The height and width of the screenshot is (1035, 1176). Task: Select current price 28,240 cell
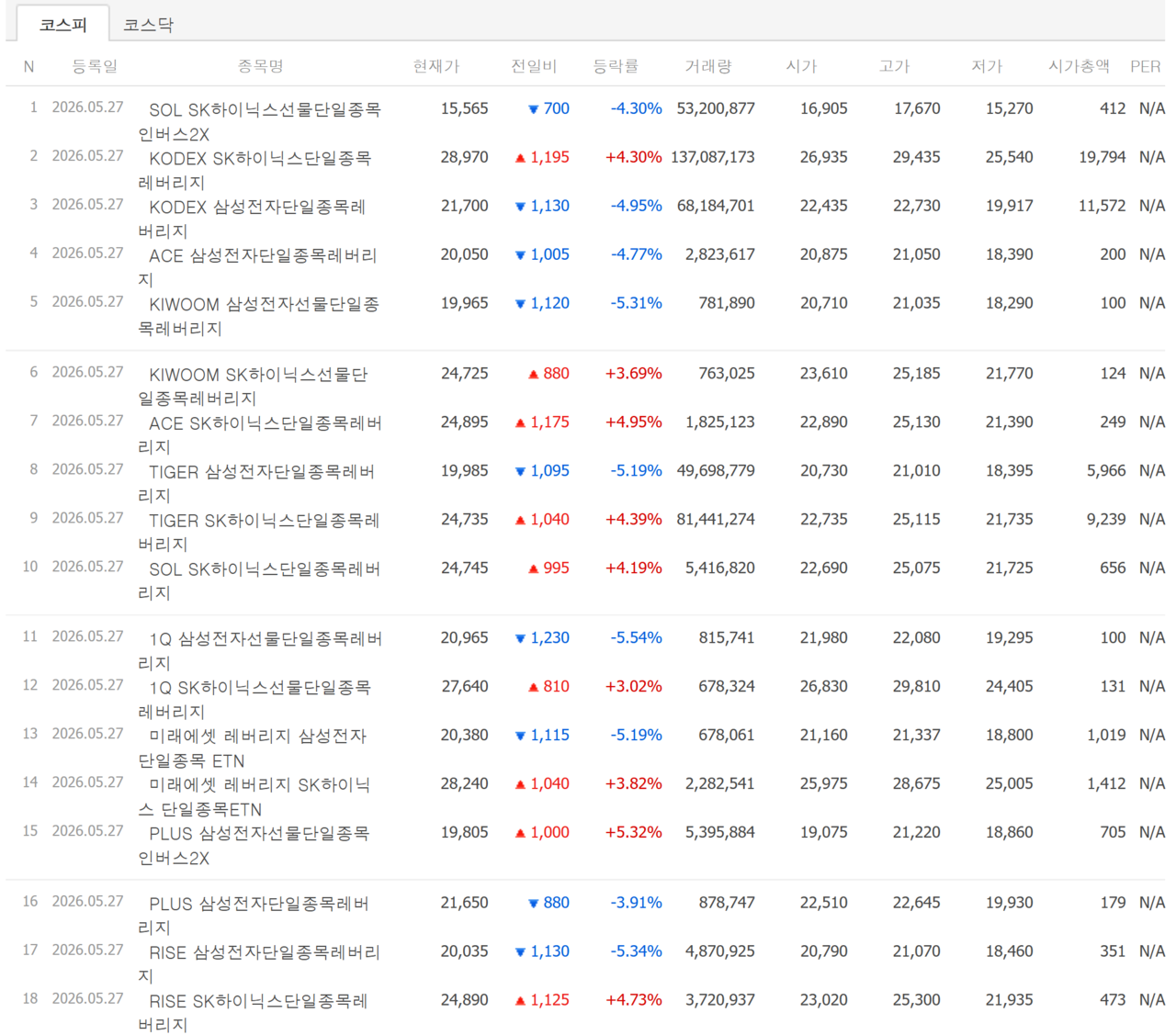pos(465,784)
